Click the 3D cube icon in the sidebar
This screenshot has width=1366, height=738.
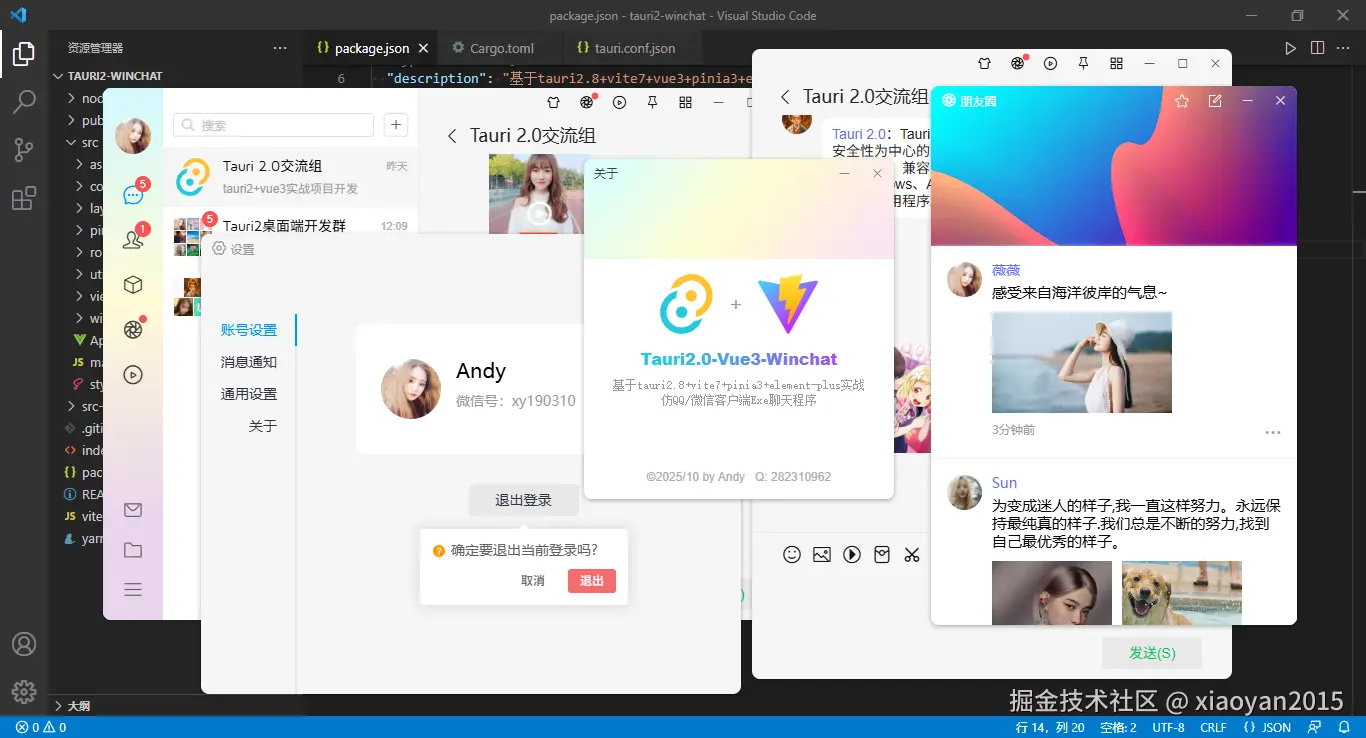133,284
